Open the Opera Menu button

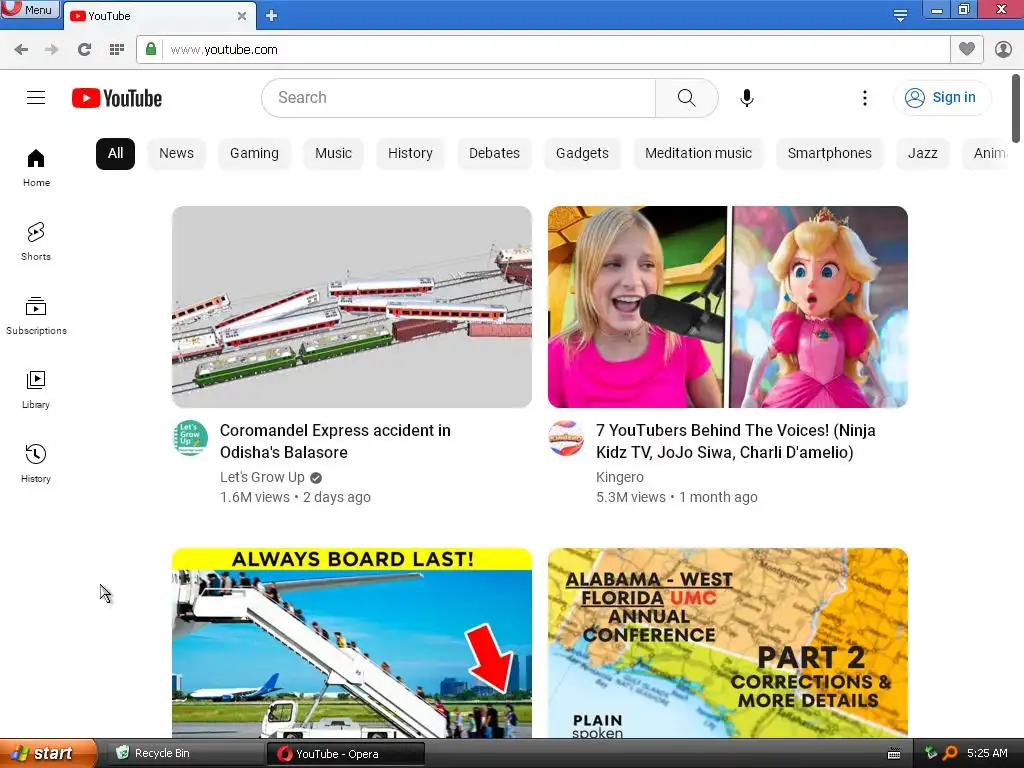pos(30,9)
